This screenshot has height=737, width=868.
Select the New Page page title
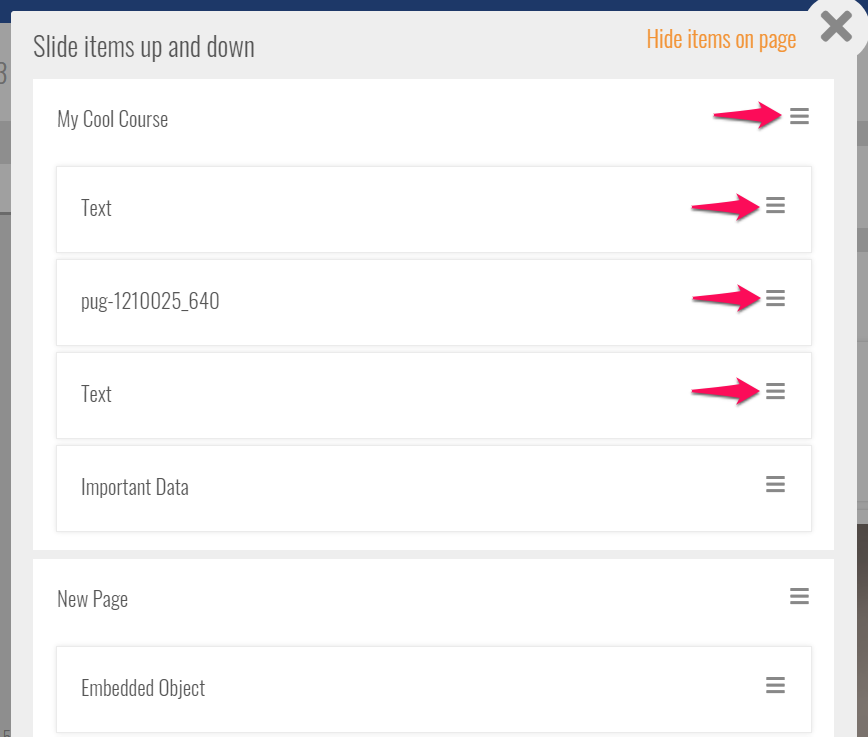[92, 599]
